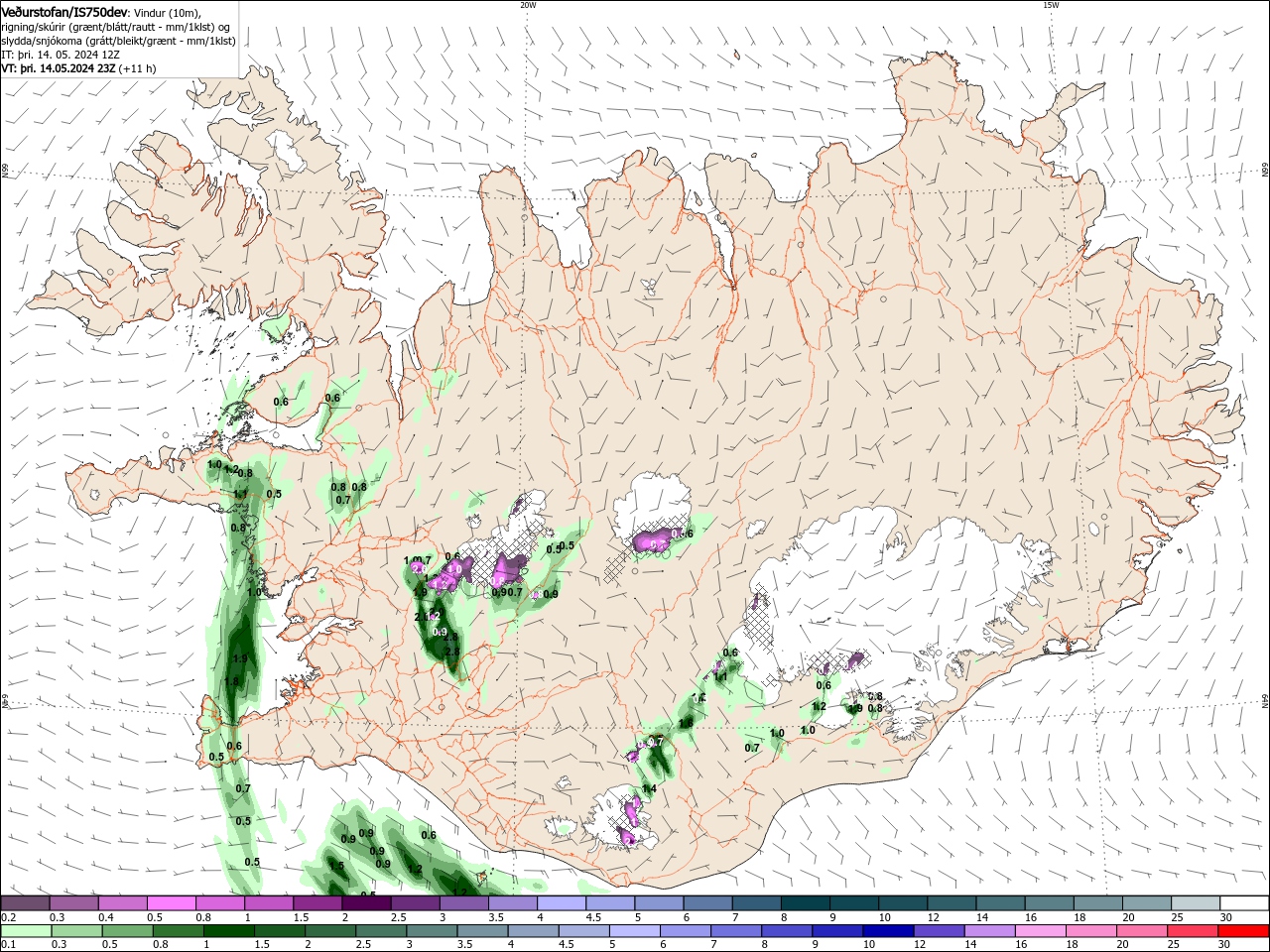This screenshot has width=1270, height=952.
Task: Click the violet 12 rain swatch
Action: pos(938,931)
